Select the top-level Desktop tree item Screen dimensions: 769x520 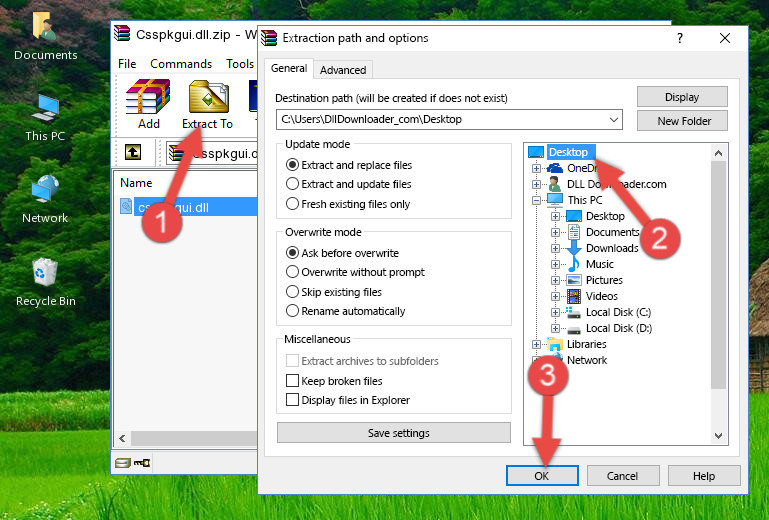click(x=568, y=152)
